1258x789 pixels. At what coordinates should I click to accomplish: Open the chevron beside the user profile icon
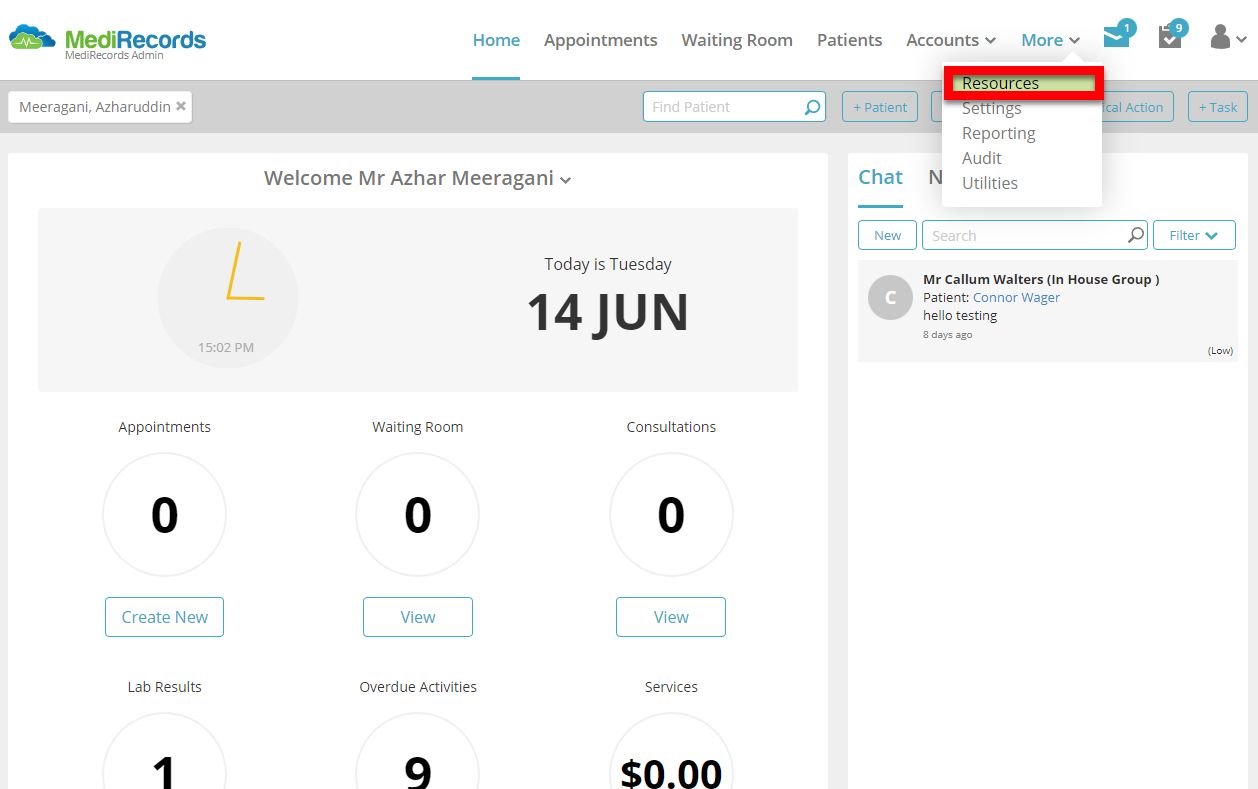pyautogui.click(x=1241, y=40)
